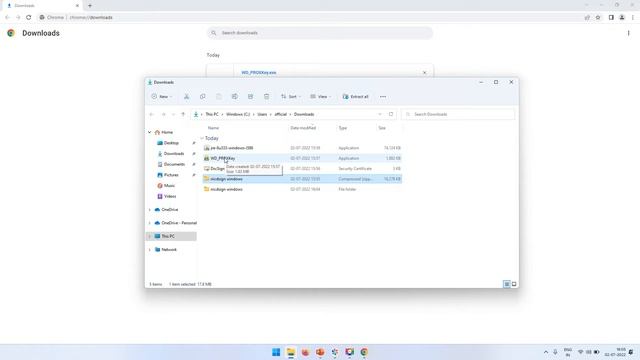Open Windows Start menu
The image size is (640, 360).
point(276,352)
